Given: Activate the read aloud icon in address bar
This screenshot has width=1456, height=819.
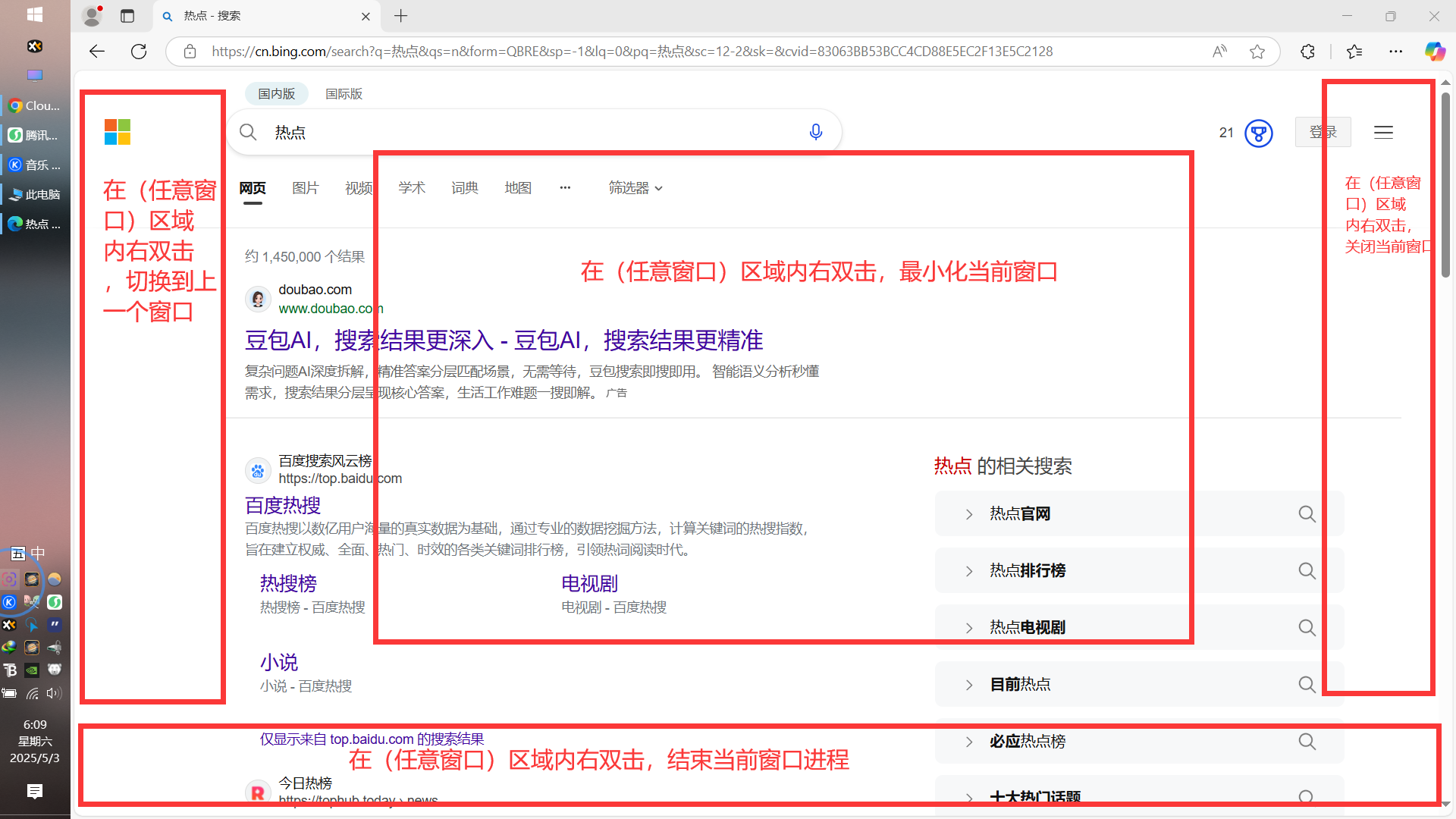Looking at the screenshot, I should [1219, 51].
